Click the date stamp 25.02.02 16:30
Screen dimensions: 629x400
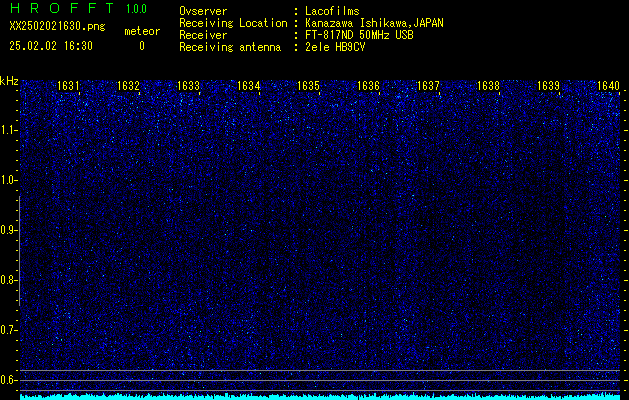tap(51, 46)
